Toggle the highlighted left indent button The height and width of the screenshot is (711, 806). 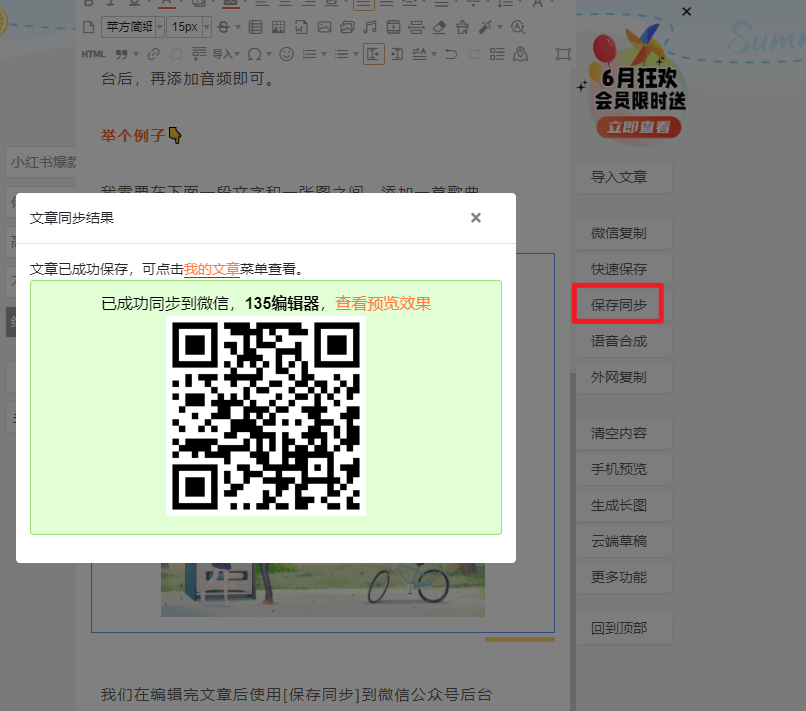(374, 54)
